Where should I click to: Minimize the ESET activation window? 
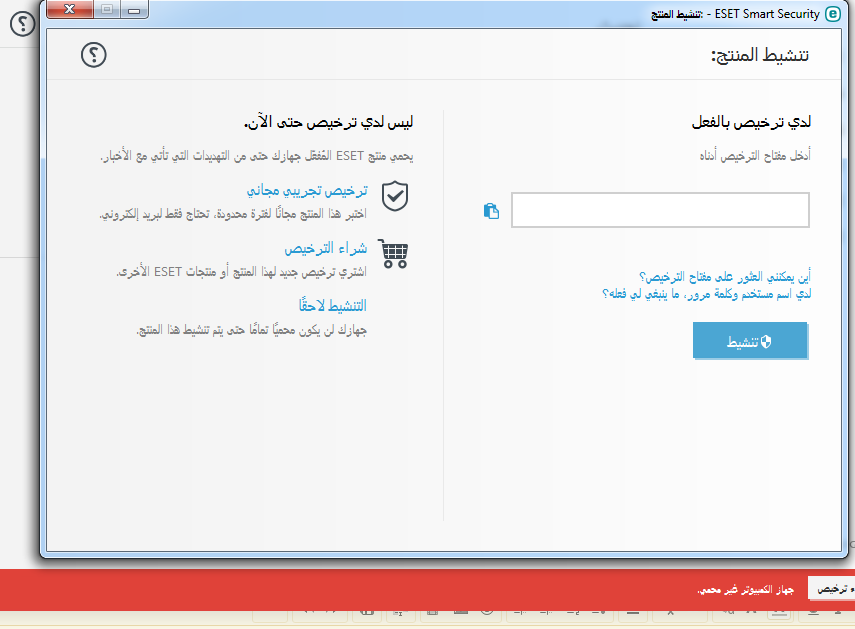tap(134, 9)
